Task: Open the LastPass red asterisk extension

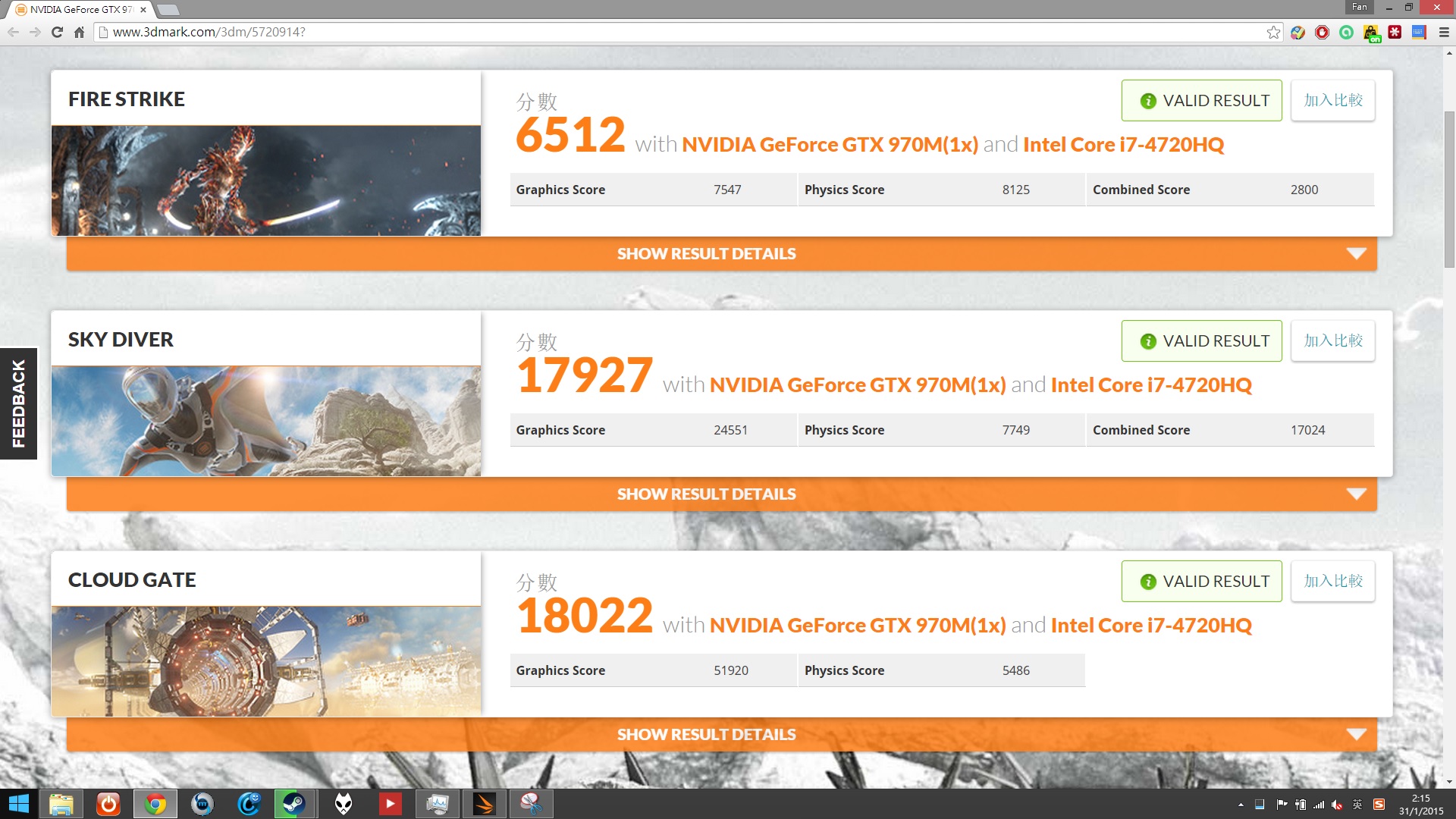Action: pos(1395,32)
